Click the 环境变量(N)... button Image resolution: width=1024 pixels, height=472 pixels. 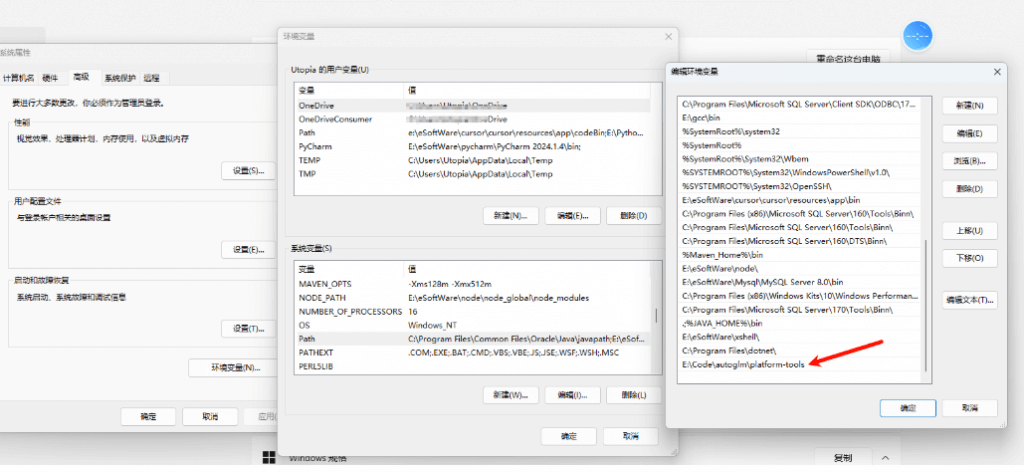(x=236, y=367)
